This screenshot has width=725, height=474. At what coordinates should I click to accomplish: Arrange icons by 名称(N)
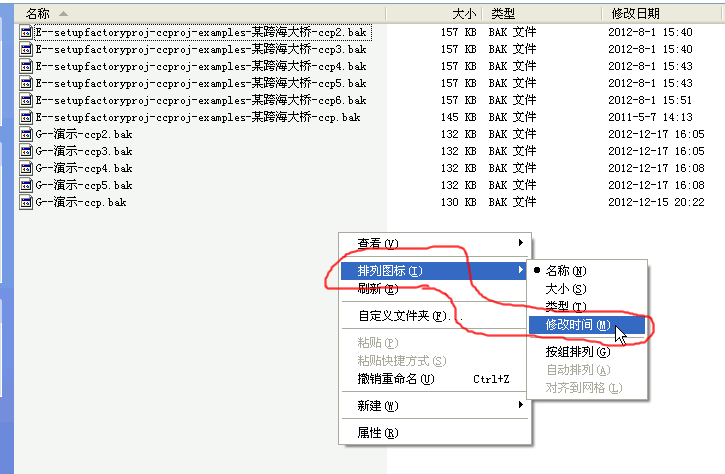tap(587, 271)
